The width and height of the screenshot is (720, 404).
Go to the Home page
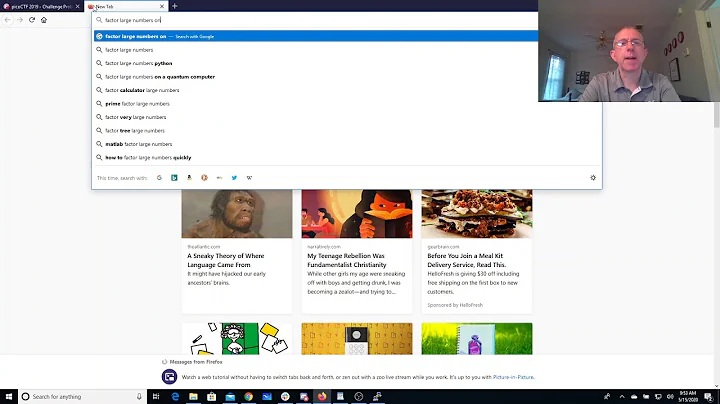(44, 20)
